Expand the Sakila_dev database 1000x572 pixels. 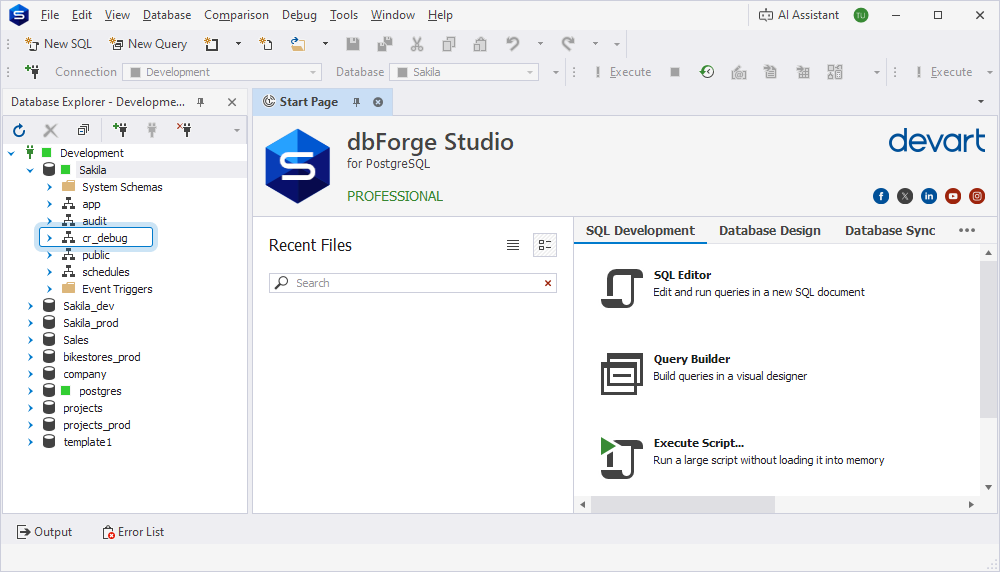point(30,306)
